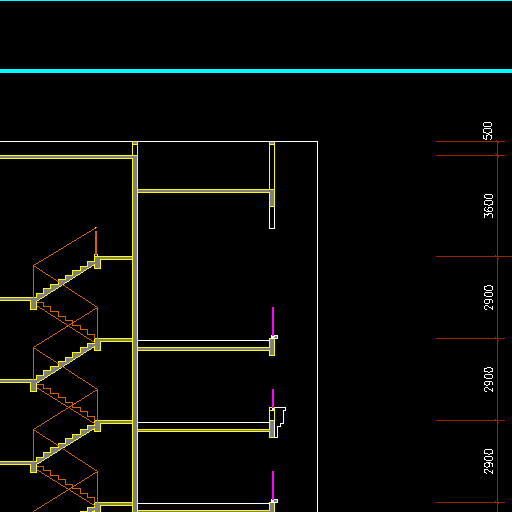Click the red extension line below 3600
Screen dimensions: 512x512
click(x=474, y=256)
